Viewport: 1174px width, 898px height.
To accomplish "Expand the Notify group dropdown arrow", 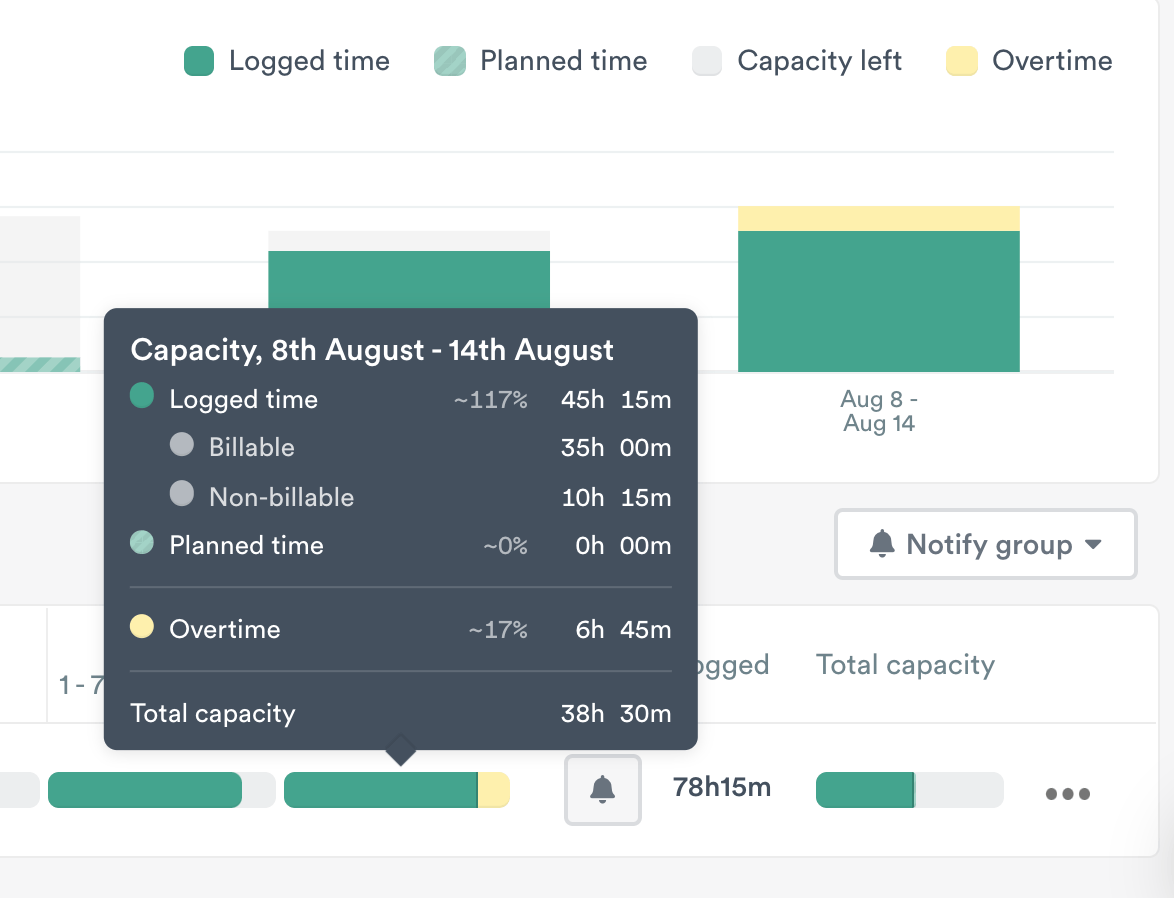I will click(1093, 544).
